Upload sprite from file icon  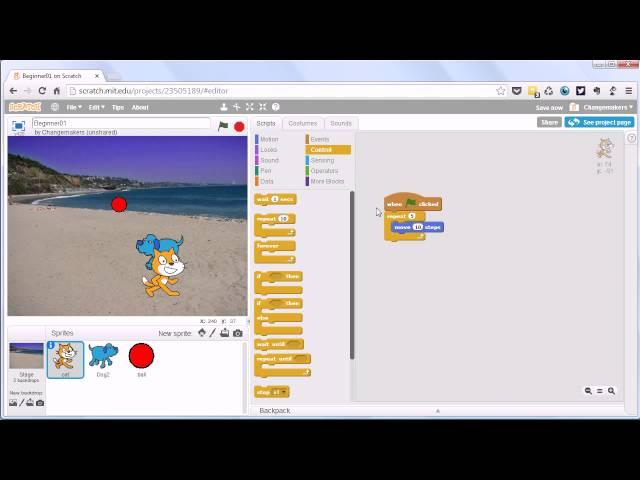[224, 333]
